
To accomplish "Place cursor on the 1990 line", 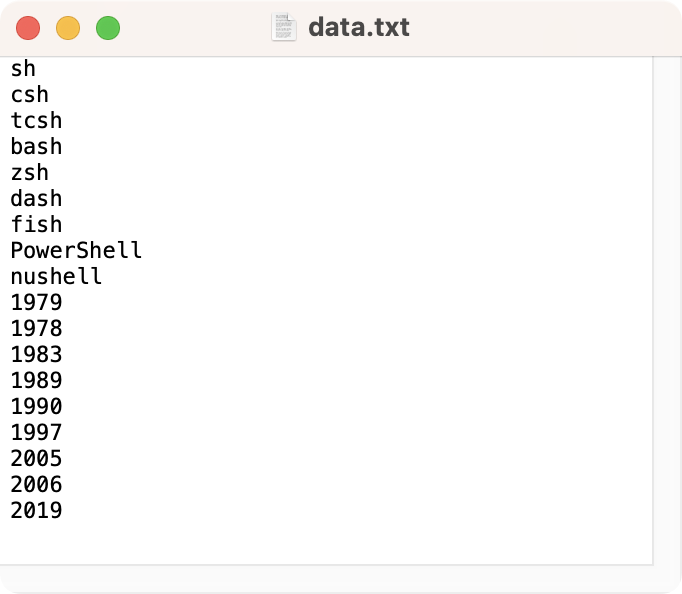I will (36, 407).
